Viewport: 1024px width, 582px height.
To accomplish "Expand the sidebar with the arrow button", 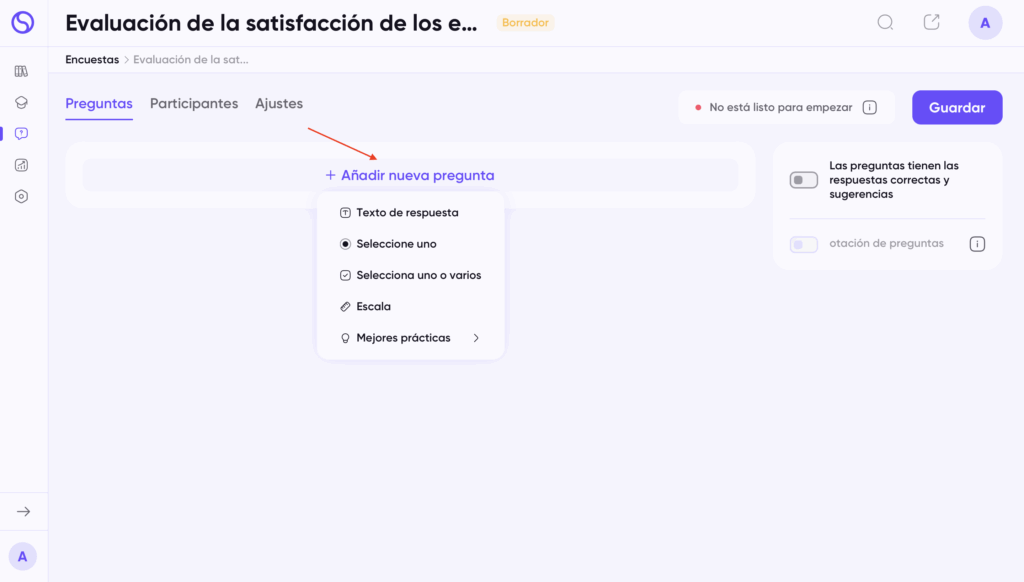I will click(23, 512).
